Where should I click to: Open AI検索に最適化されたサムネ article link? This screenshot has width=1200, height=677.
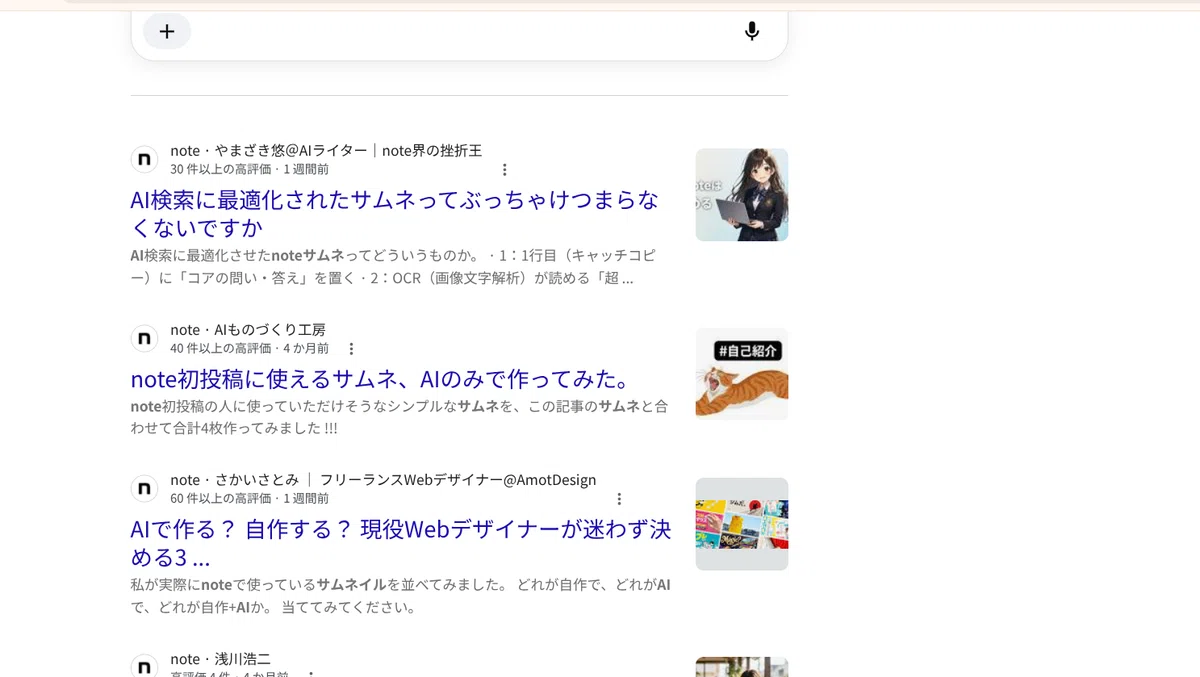click(395, 214)
